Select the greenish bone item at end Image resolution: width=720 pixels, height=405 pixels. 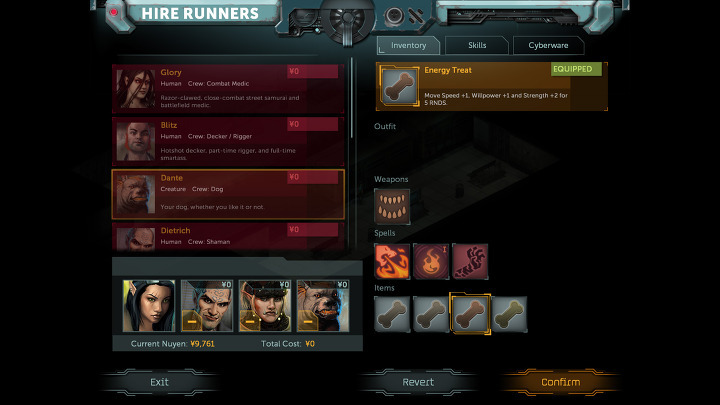coord(509,314)
